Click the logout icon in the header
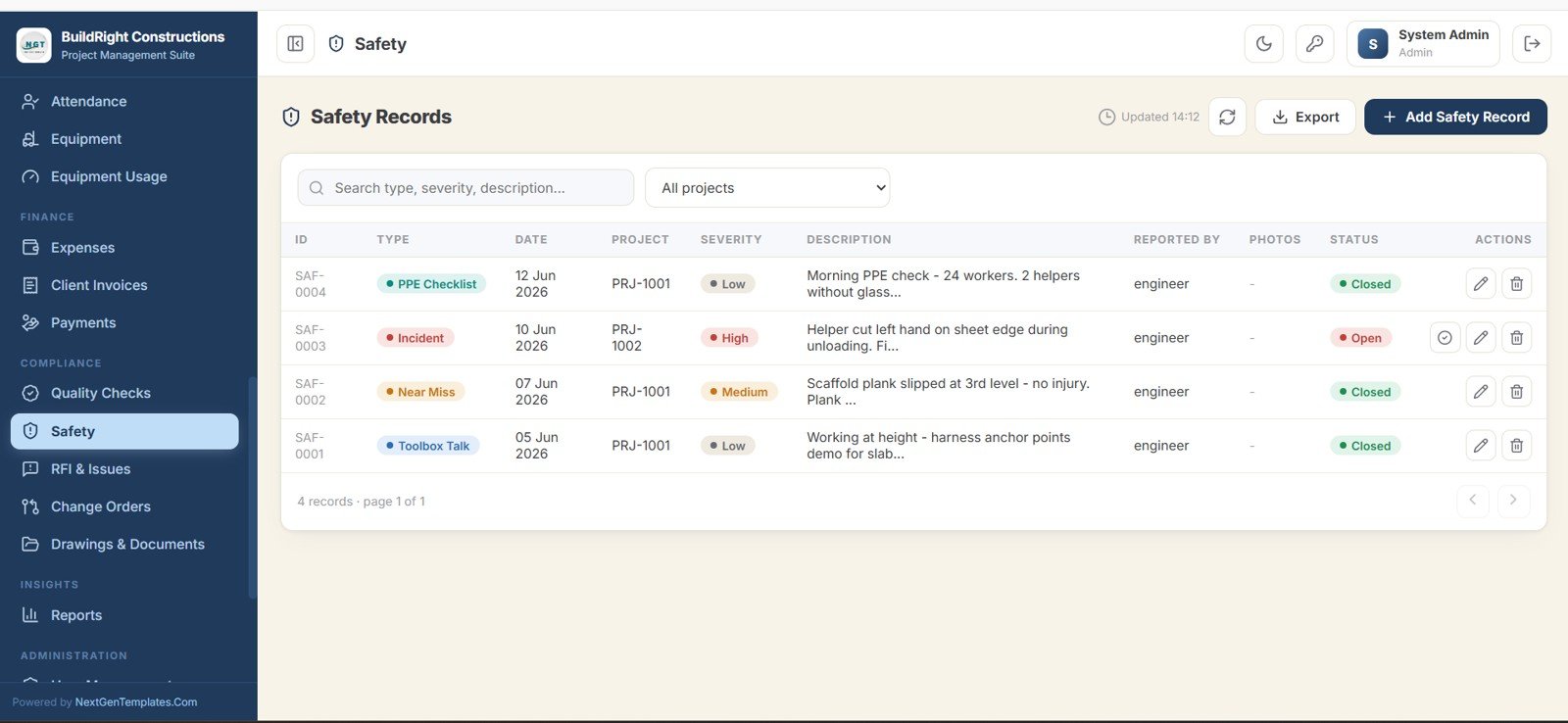Viewport: 1568px width, 723px height. point(1532,44)
